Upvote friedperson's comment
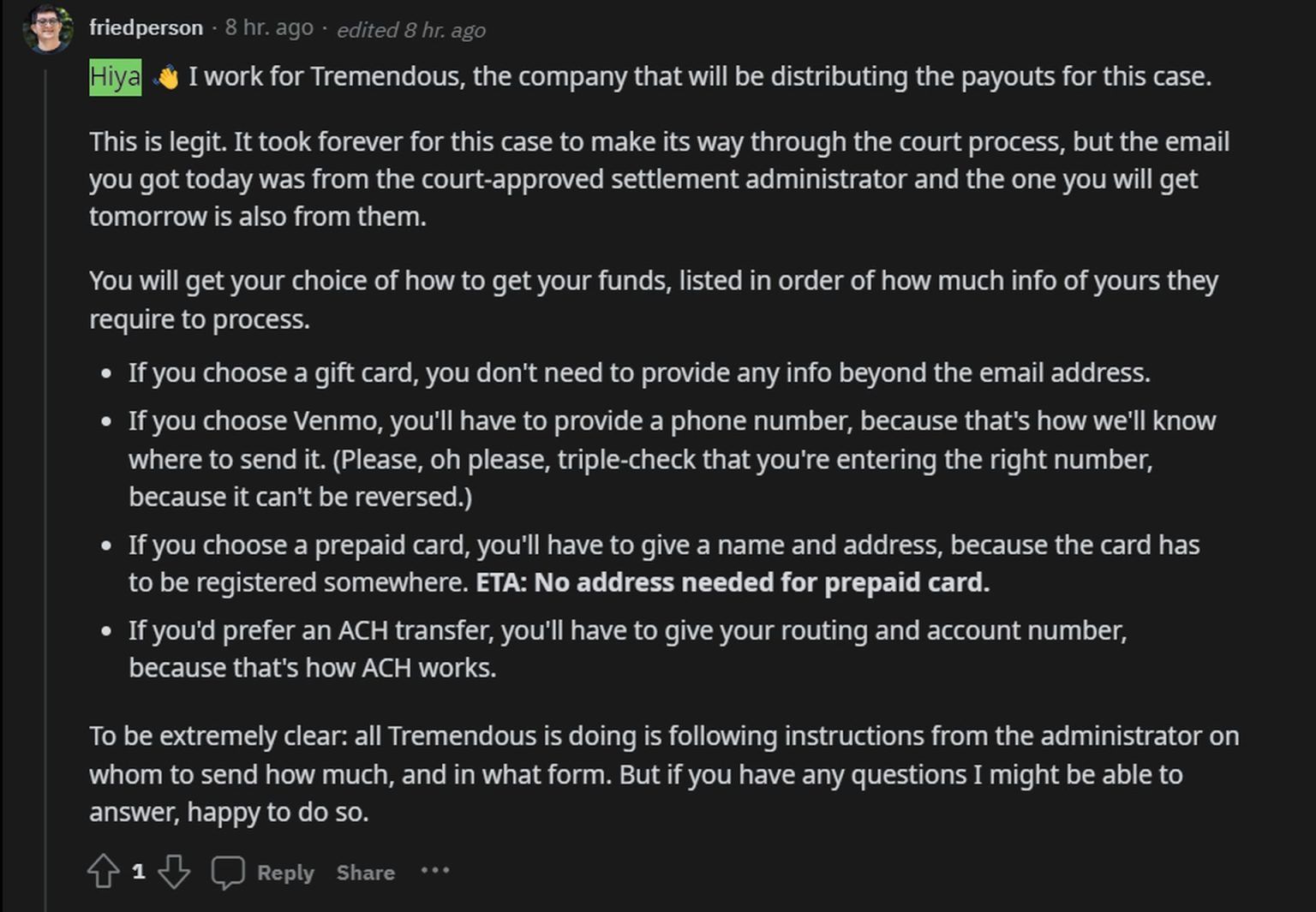Viewport: 1316px width, 912px height. coord(105,872)
